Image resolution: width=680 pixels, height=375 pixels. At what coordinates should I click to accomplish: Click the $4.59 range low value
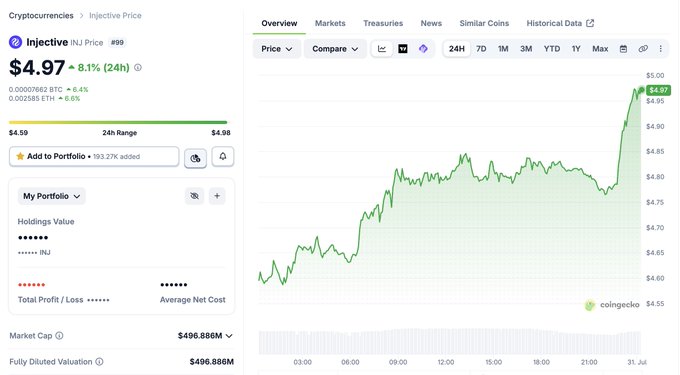tap(18, 133)
